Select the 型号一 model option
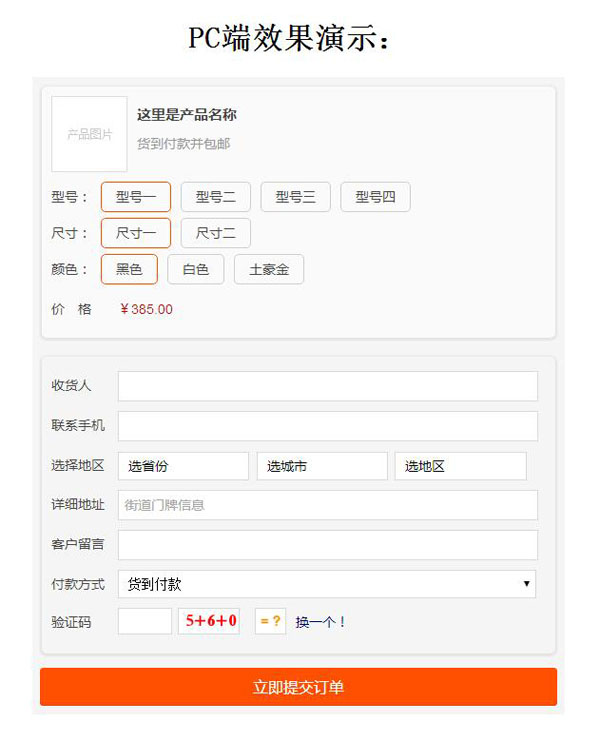Image resolution: width=600 pixels, height=741 pixels. coord(136,197)
